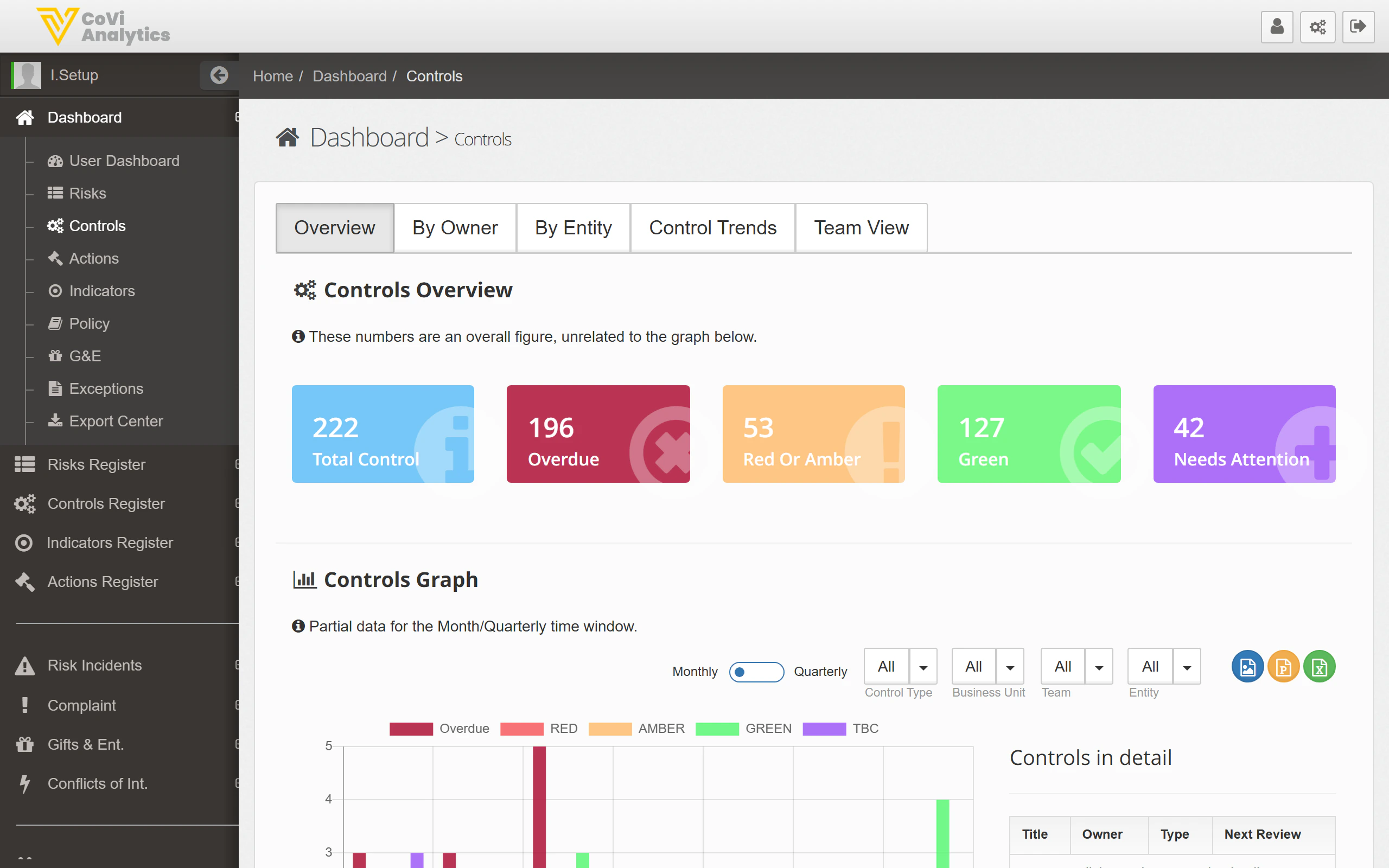Viewport: 1389px width, 868px height.
Task: Export graph to PowerPoint with orange icon
Action: coord(1283,667)
